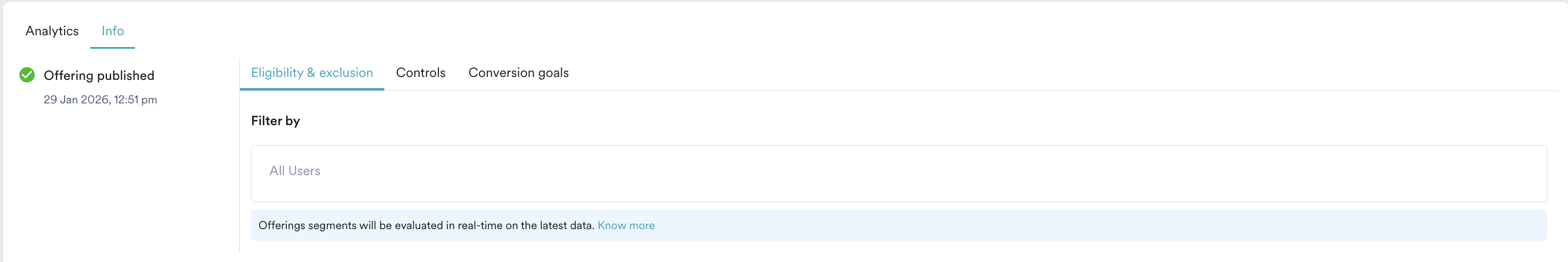1568x262 pixels.
Task: Click the blank blue area of the info banner
Action: (1095, 226)
